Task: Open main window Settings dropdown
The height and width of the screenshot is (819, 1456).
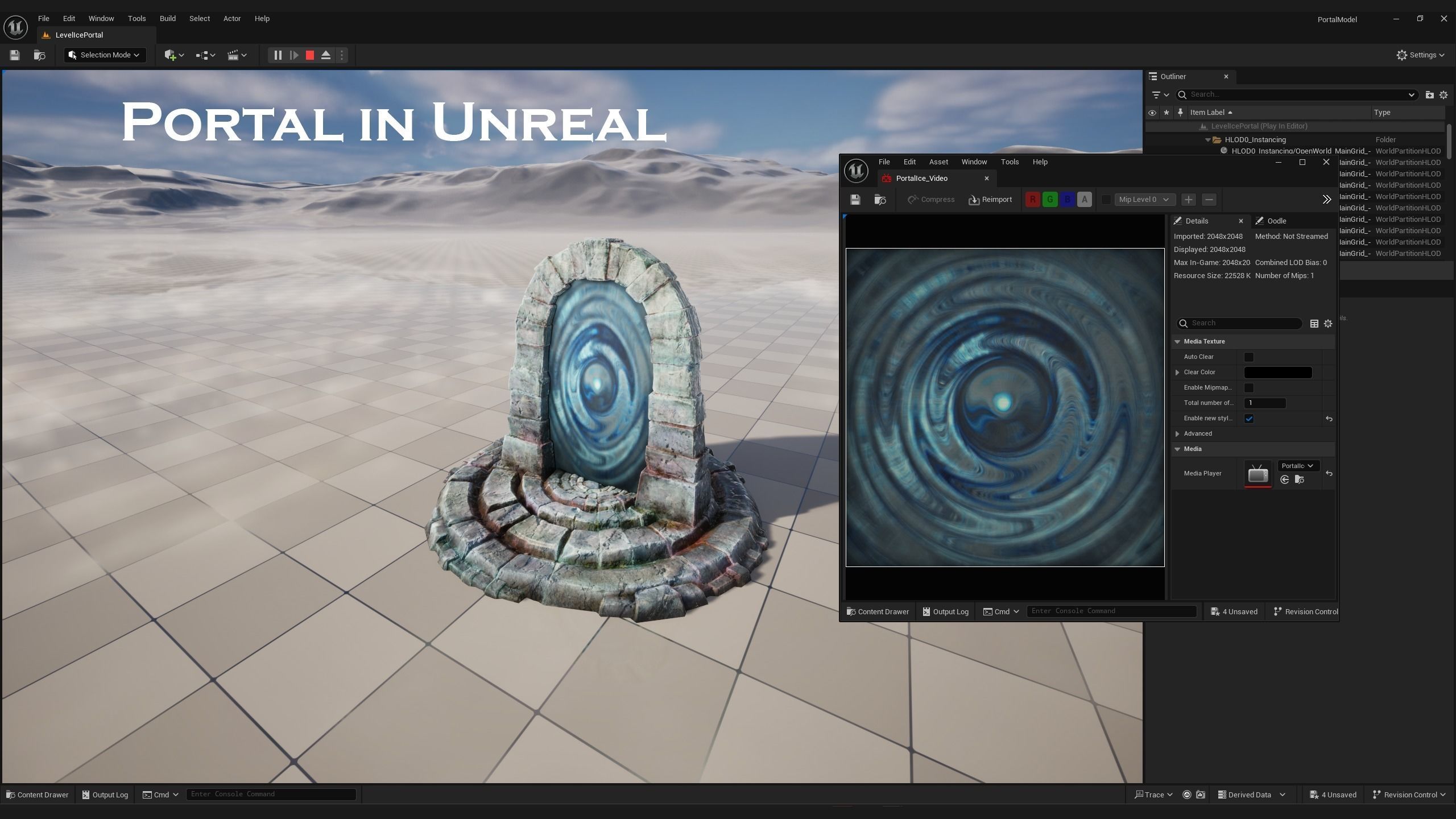Action: 1420,55
